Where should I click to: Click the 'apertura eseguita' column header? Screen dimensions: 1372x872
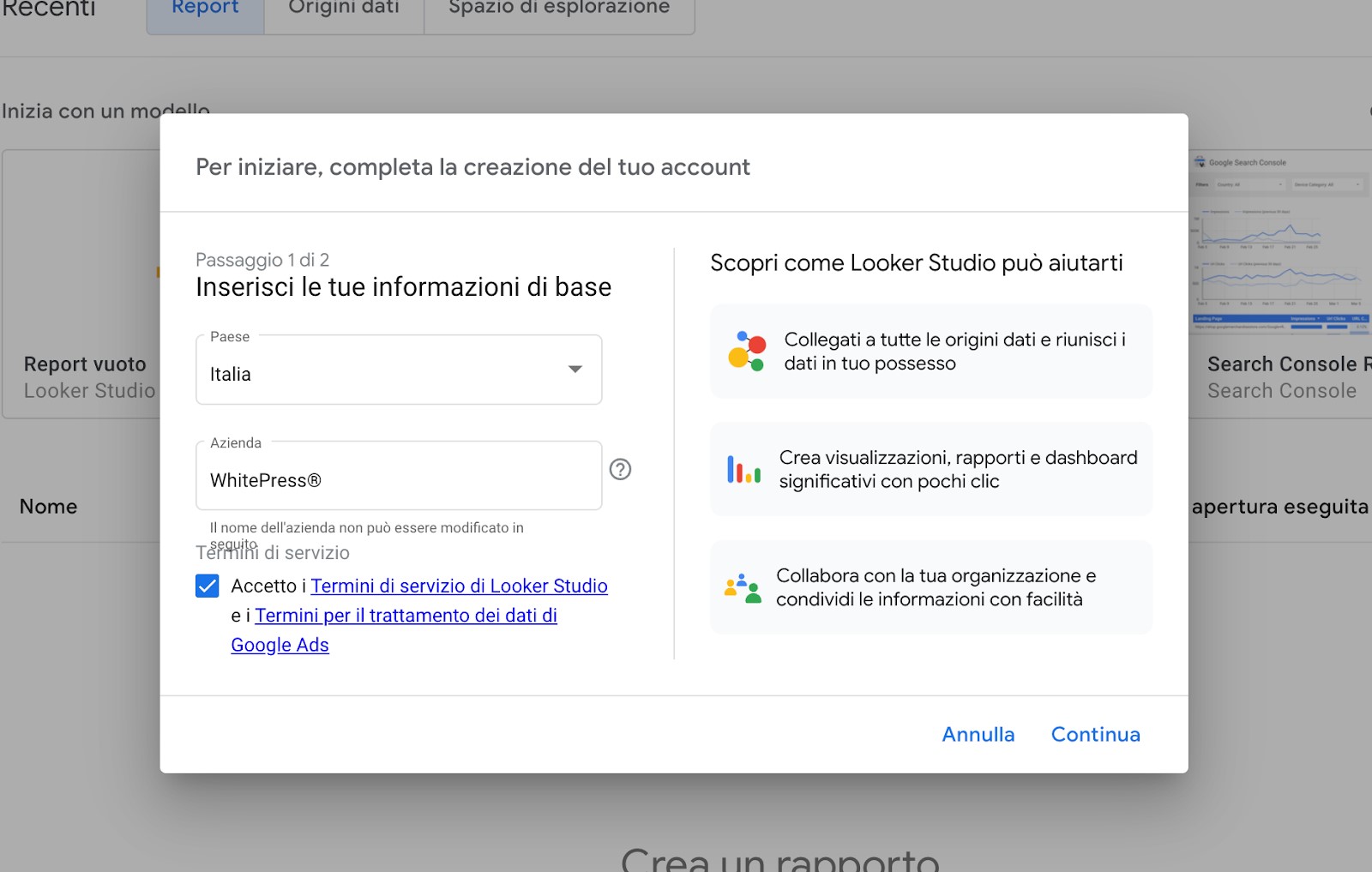1279,507
